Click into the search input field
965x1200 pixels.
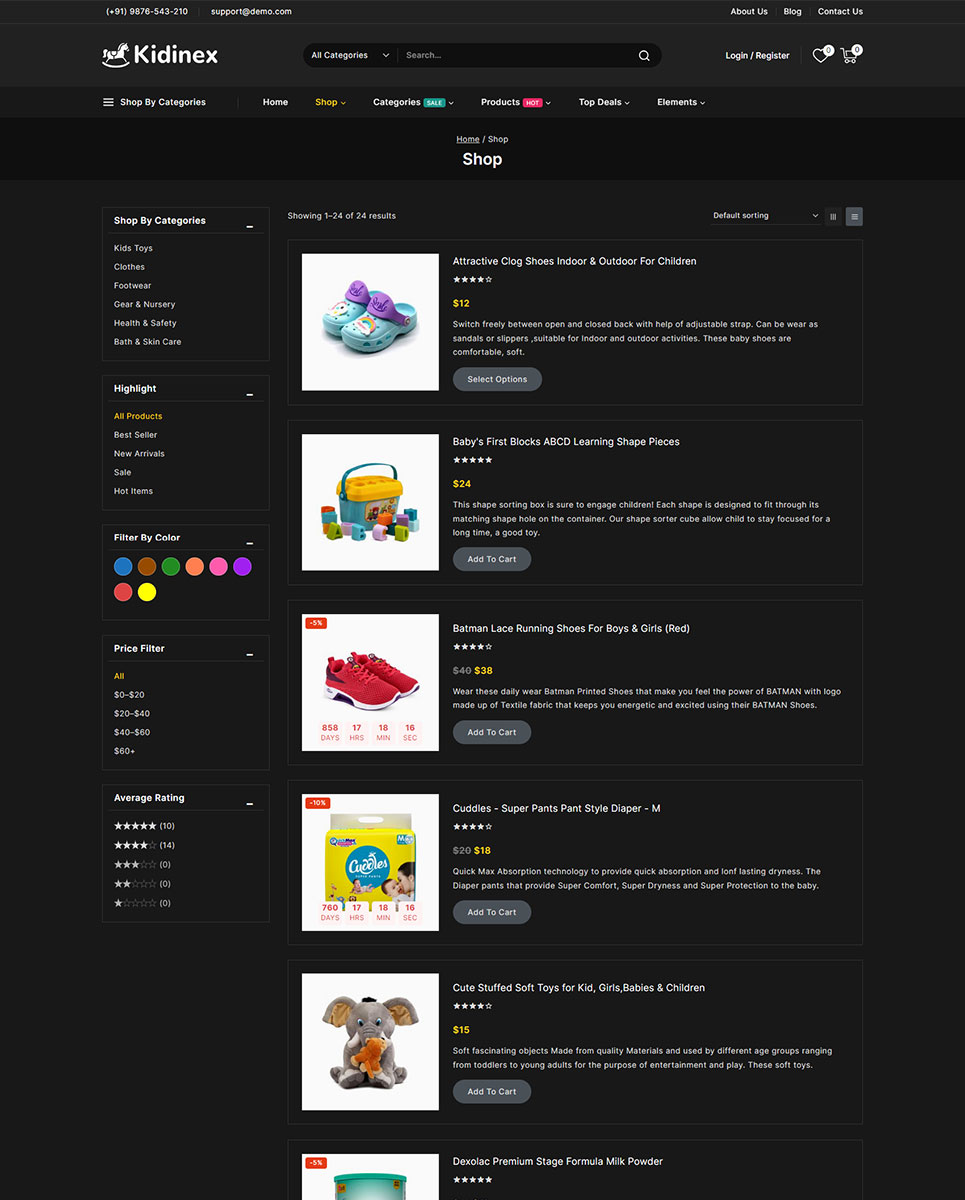point(515,56)
